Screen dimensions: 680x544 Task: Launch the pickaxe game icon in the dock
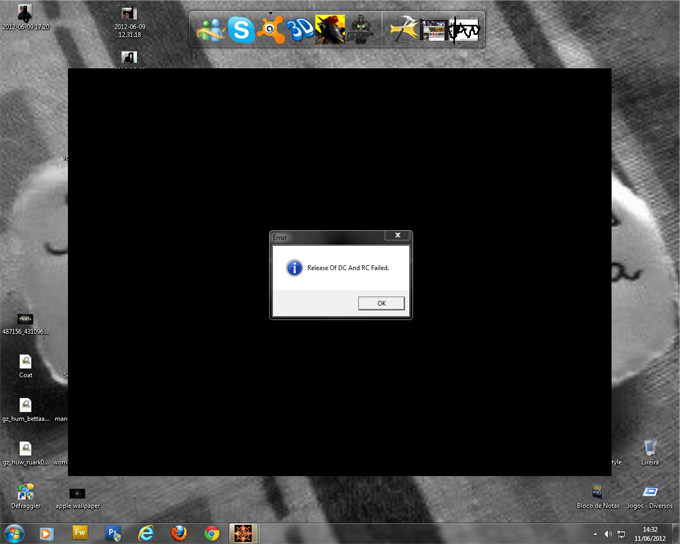pyautogui.click(x=403, y=30)
